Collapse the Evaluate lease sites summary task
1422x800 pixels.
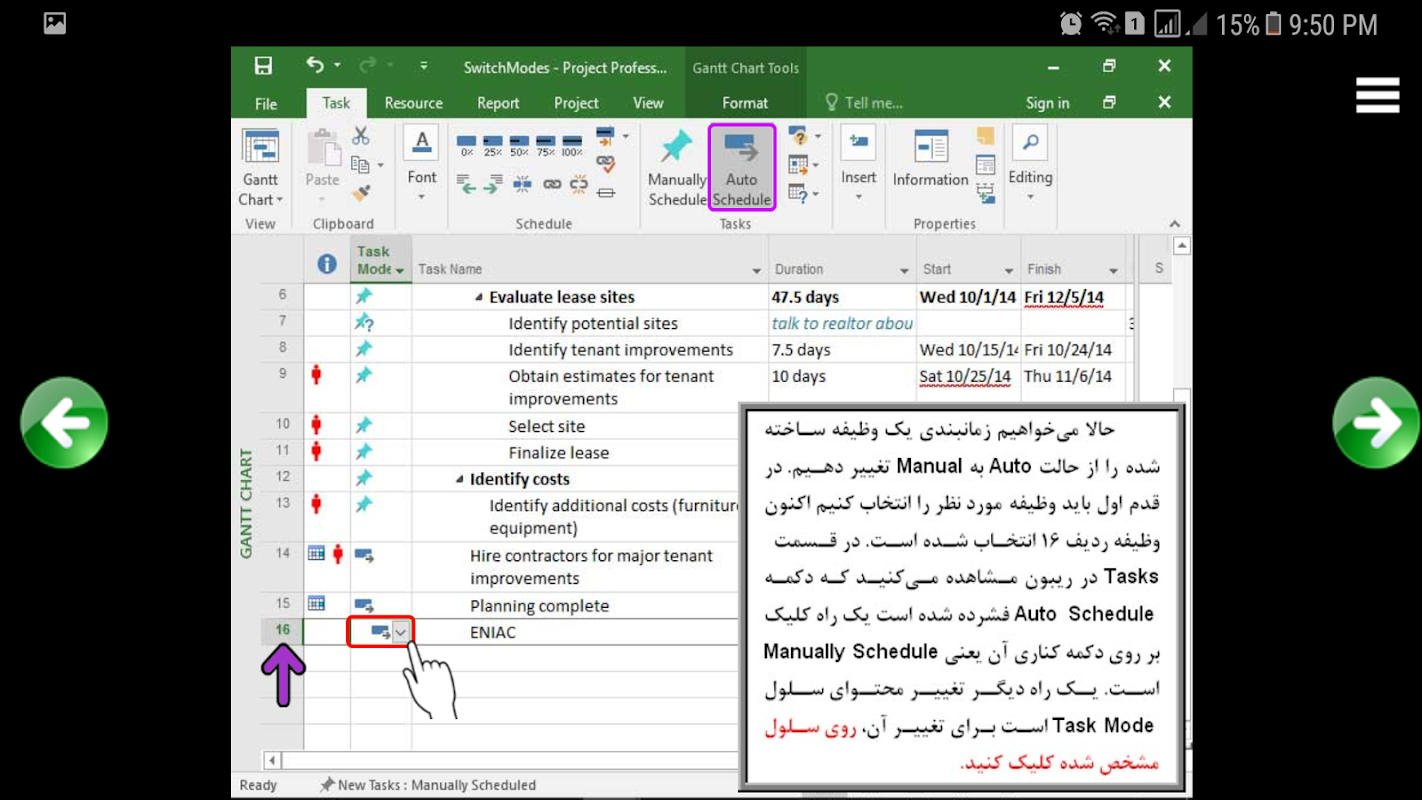(x=479, y=297)
